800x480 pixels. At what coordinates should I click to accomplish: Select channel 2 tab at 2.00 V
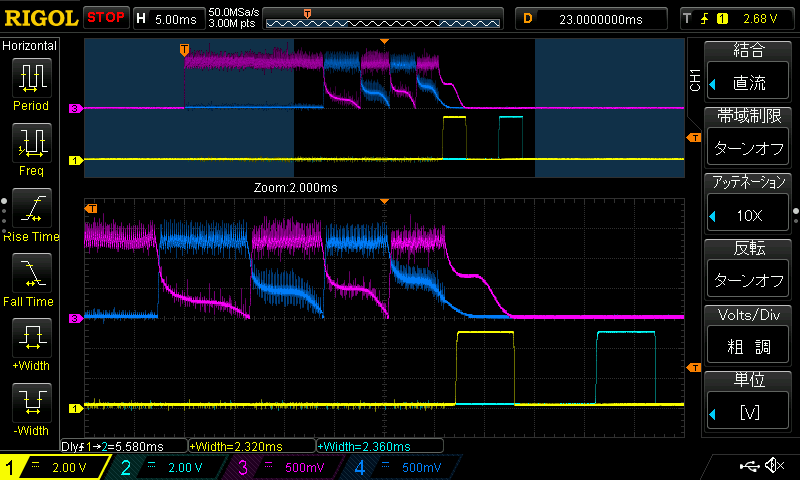[166, 467]
